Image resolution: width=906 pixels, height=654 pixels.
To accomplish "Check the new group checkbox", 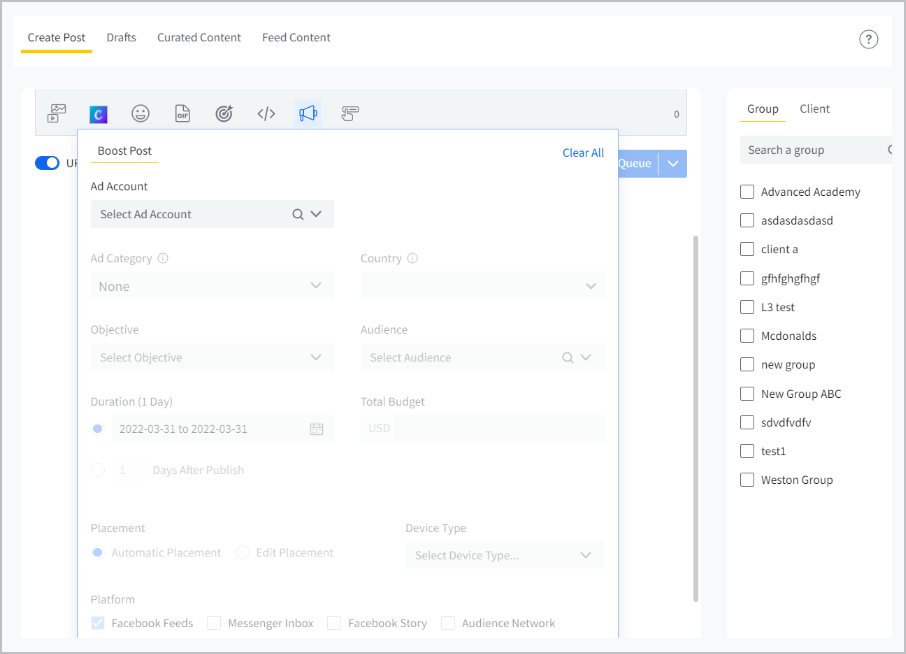I will click(x=747, y=365).
